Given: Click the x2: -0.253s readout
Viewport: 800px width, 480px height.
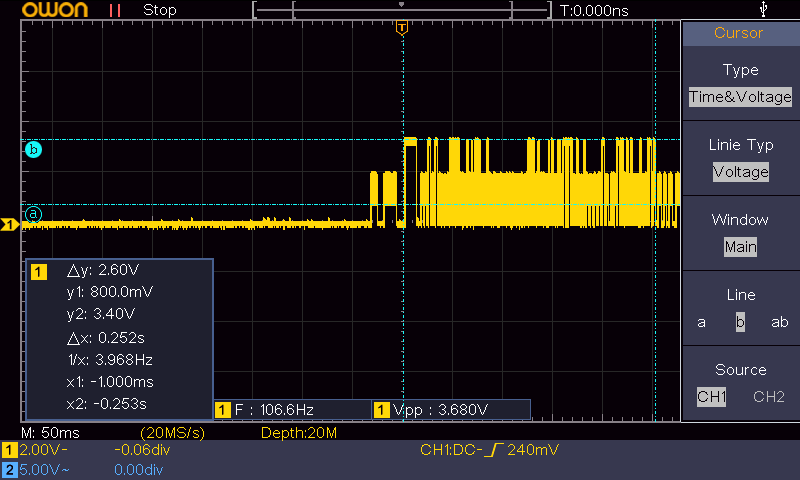Looking at the screenshot, I should click(107, 404).
